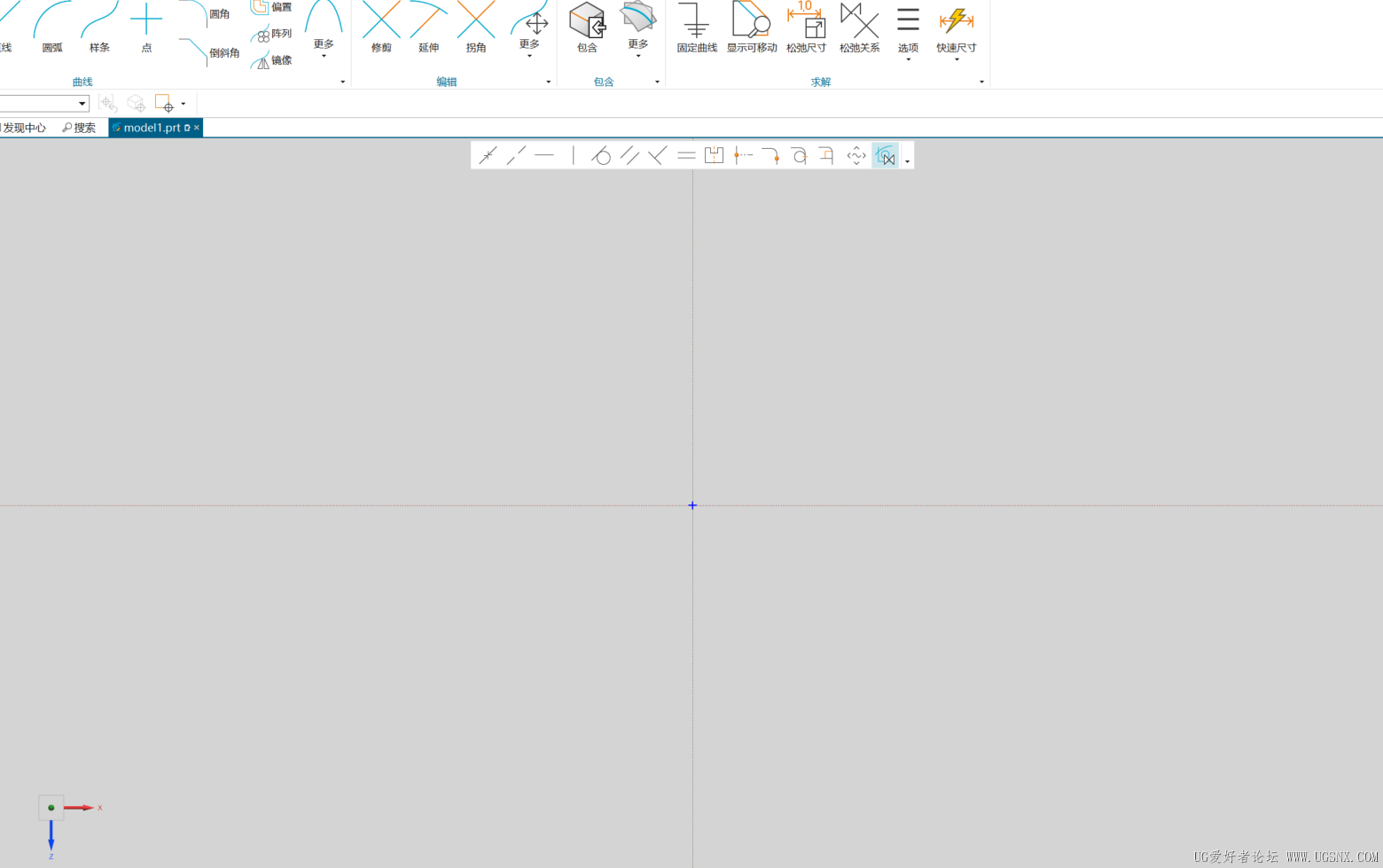The image size is (1383, 868).
Task: Open constraint toolbar overflow arrow
Action: pos(907,161)
